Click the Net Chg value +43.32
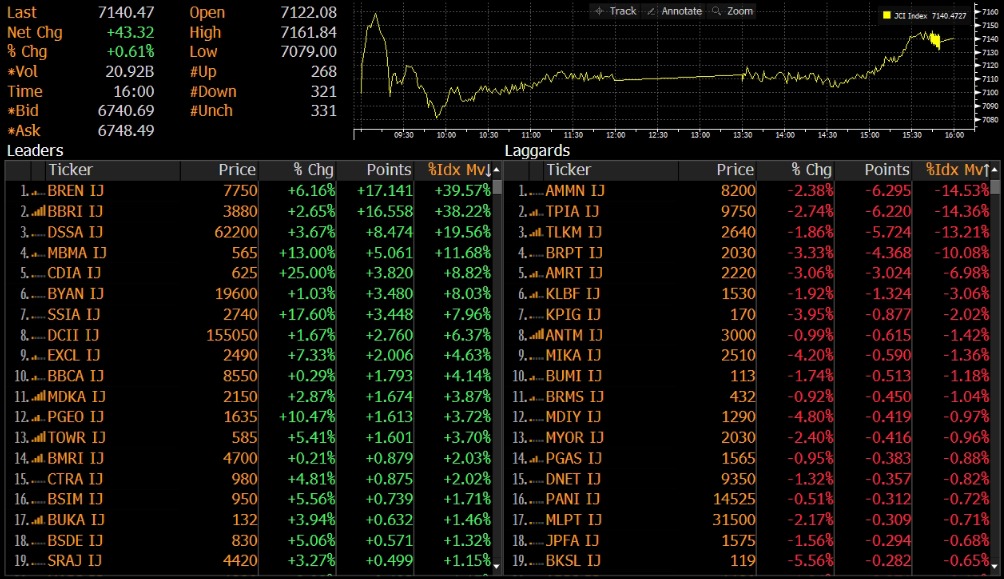This screenshot has width=1004, height=579. pos(130,32)
